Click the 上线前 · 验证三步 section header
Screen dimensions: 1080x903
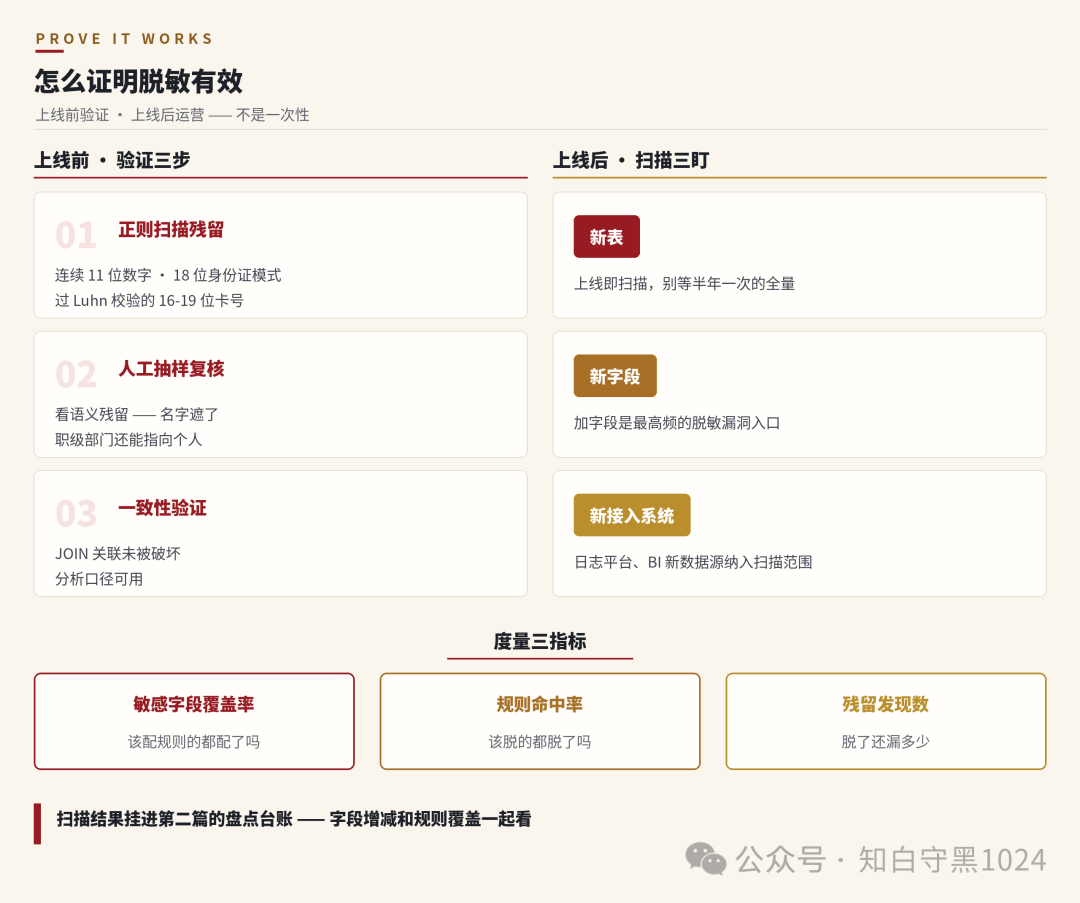pos(112,160)
